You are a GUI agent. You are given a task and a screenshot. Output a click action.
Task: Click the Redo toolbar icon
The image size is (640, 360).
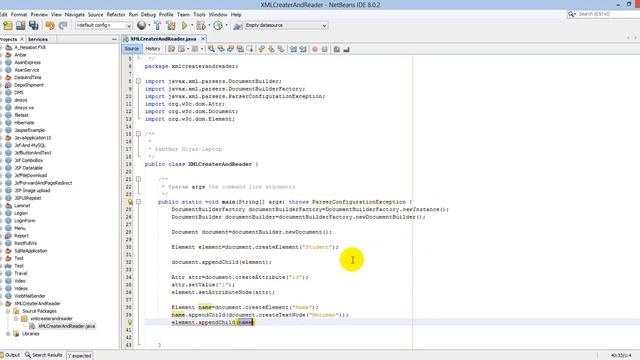[x=62, y=25]
